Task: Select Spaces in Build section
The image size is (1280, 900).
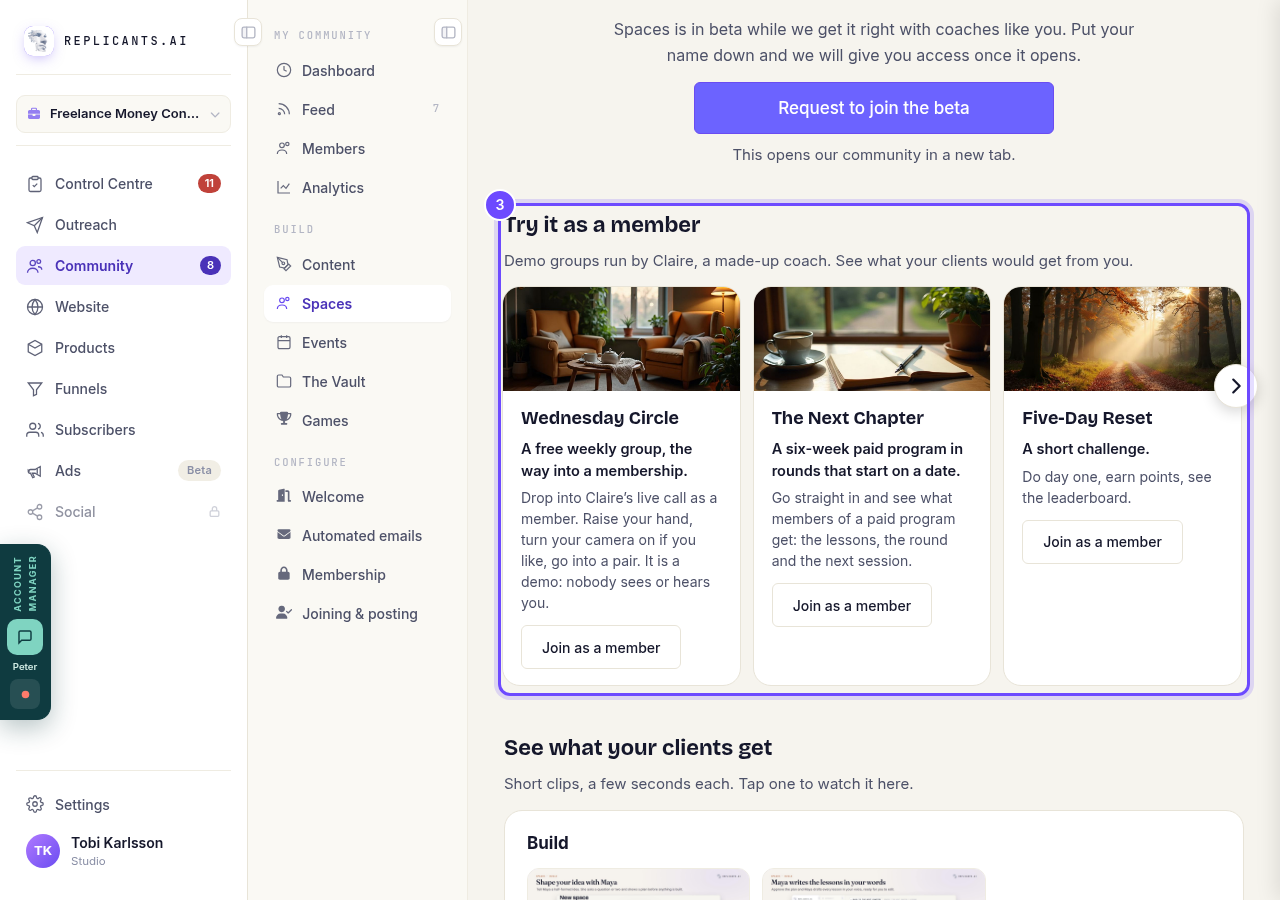Action: point(357,304)
